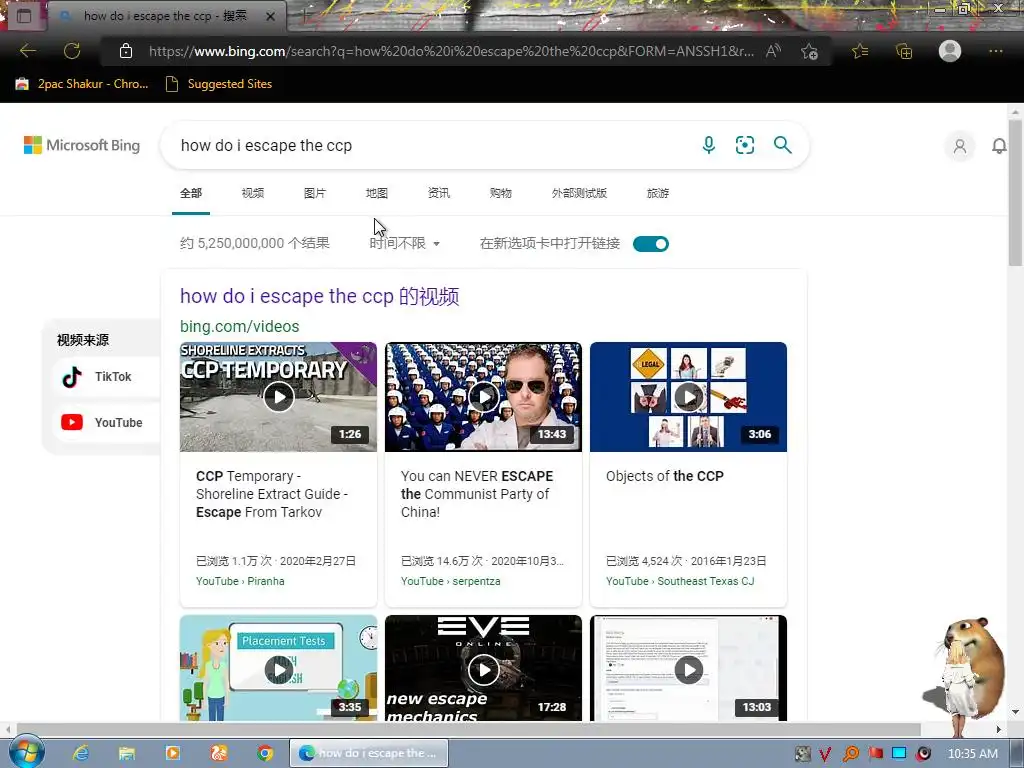
Task: Open the Suggested Sites bookmark
Action: coord(219,84)
